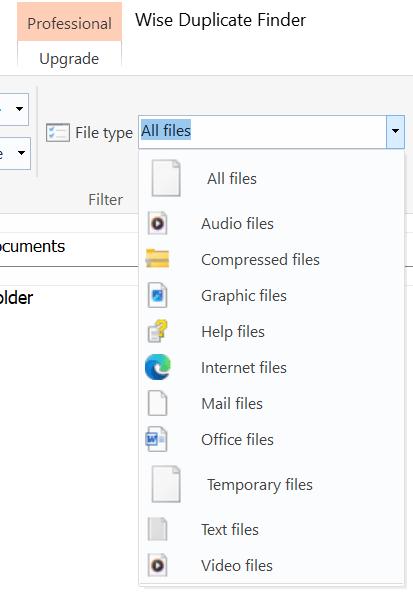Click the Graphic files picture icon
The image size is (413, 593).
tap(157, 295)
